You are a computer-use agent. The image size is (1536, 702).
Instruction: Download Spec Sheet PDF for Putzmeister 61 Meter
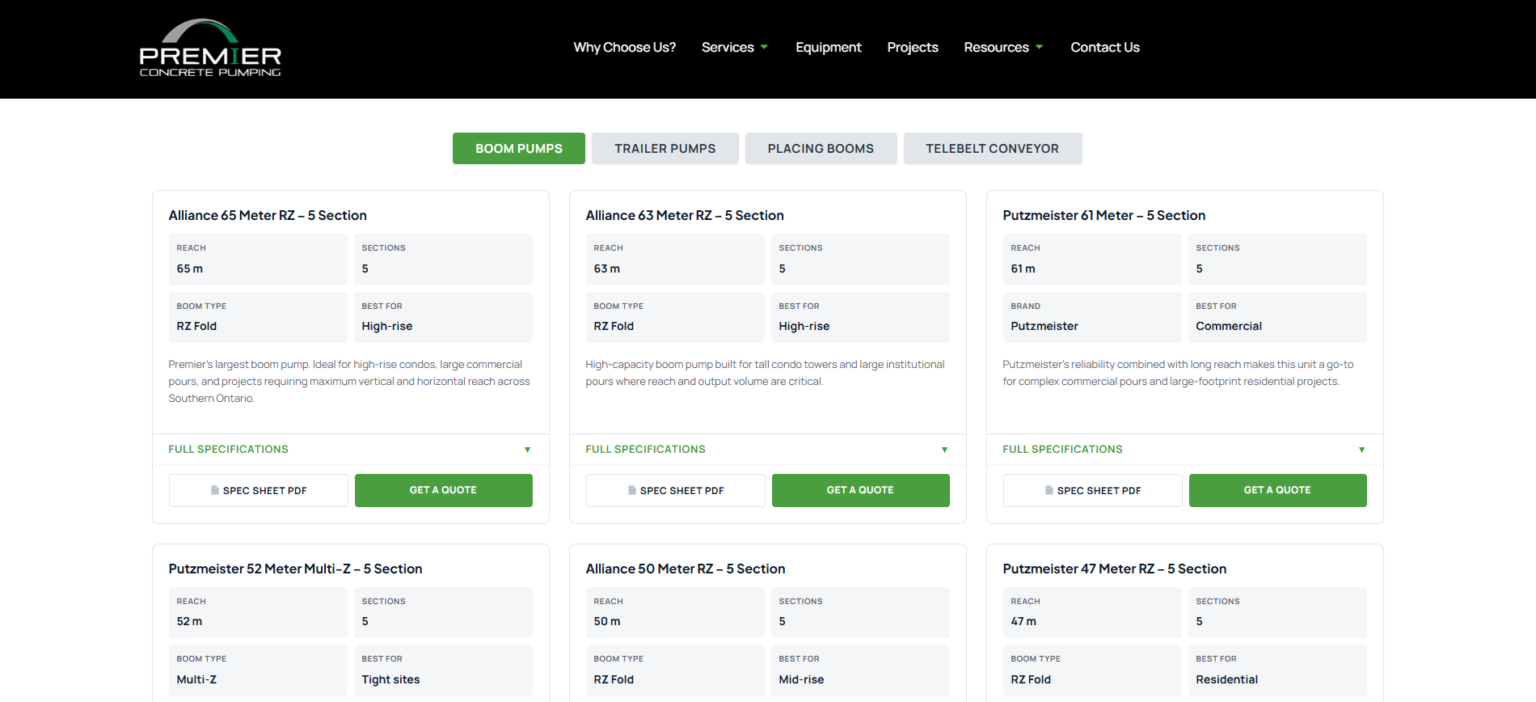[1093, 490]
